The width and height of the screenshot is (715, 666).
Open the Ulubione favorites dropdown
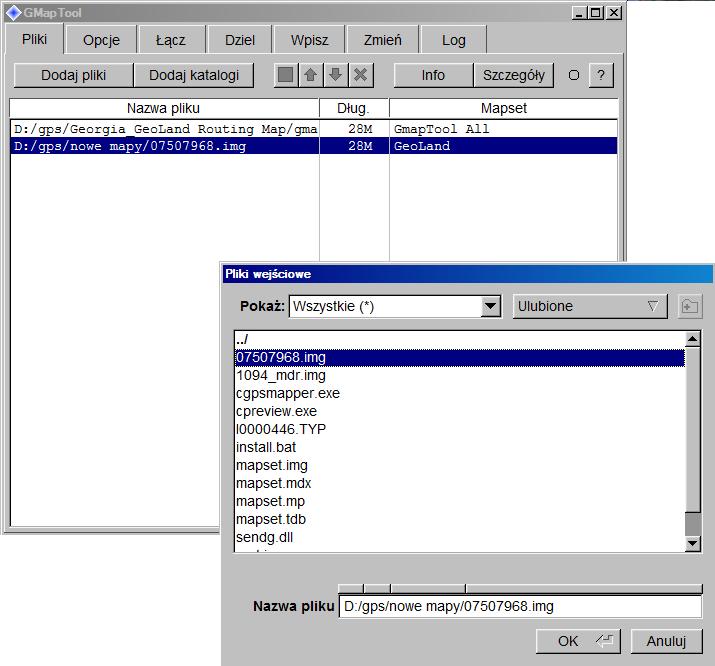590,306
